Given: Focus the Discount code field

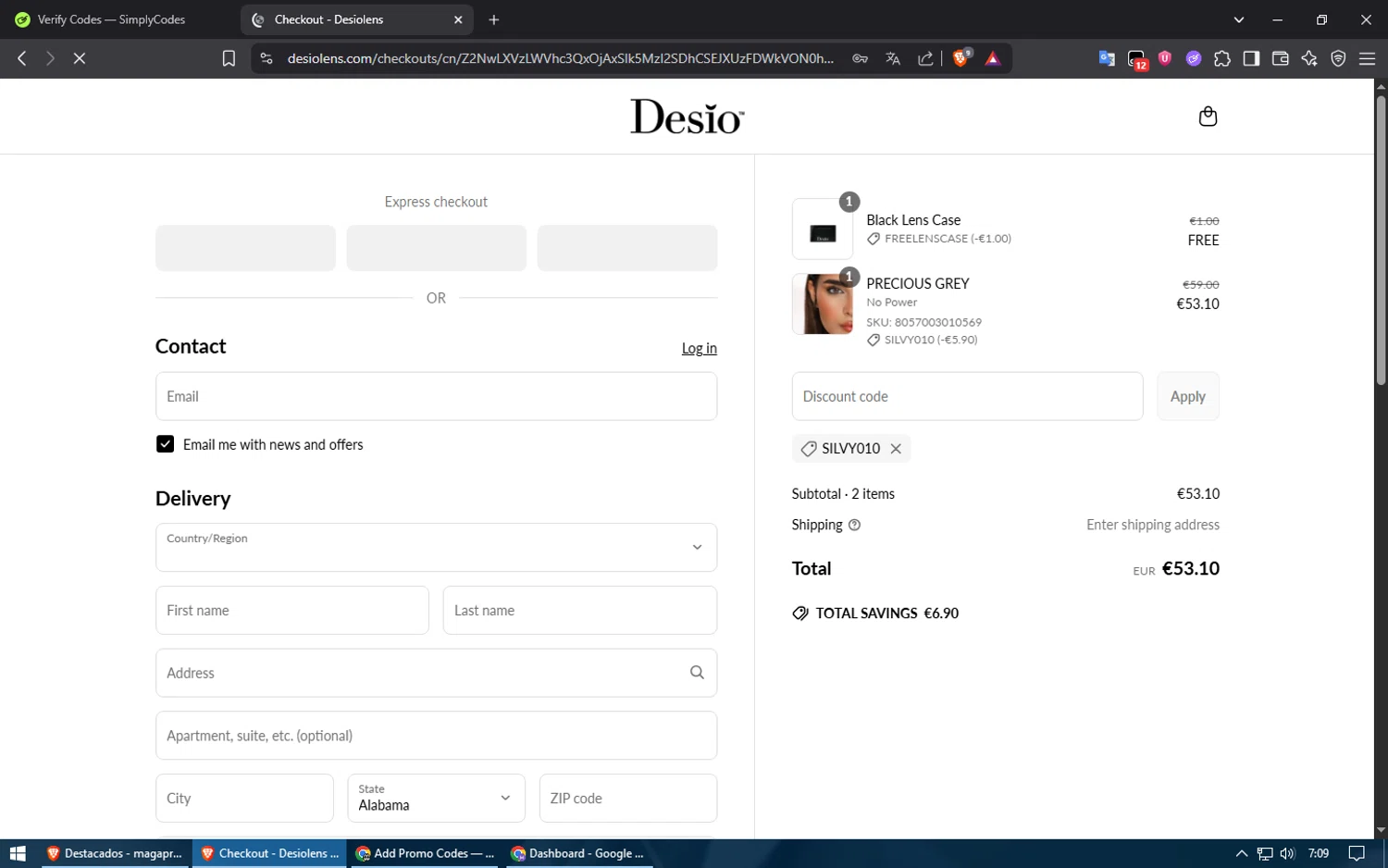Looking at the screenshot, I should [x=967, y=396].
